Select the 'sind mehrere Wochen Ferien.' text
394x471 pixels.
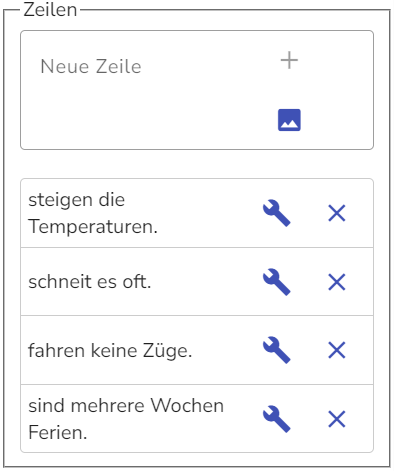[x=126, y=419]
